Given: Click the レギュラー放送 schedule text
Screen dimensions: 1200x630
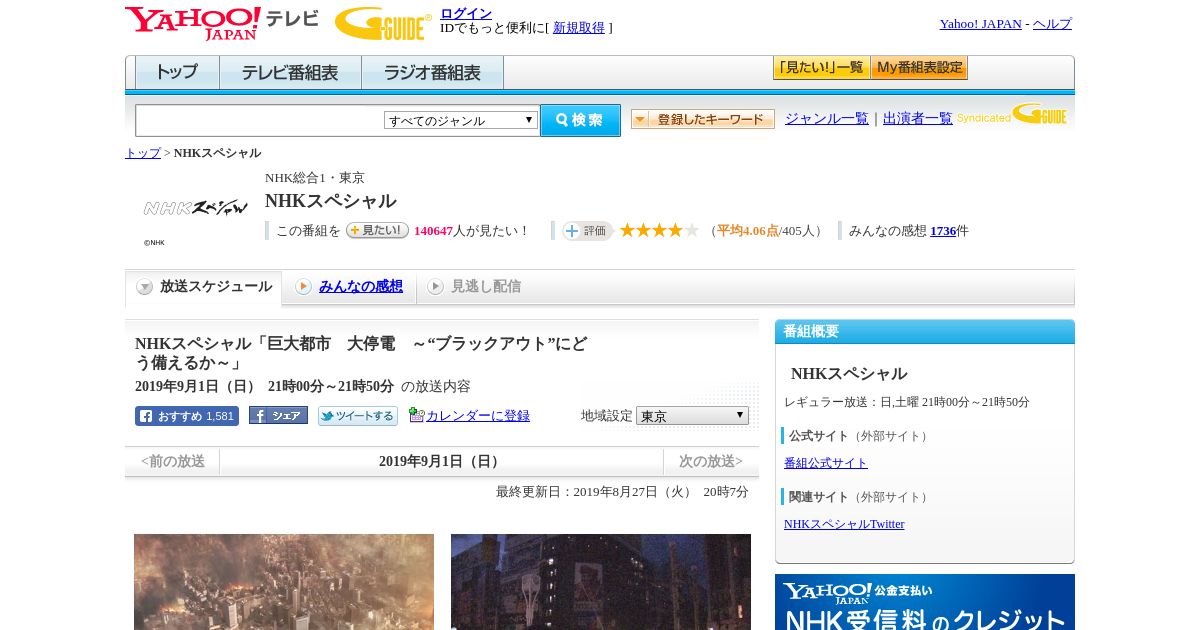Looking at the screenshot, I should tap(907, 402).
